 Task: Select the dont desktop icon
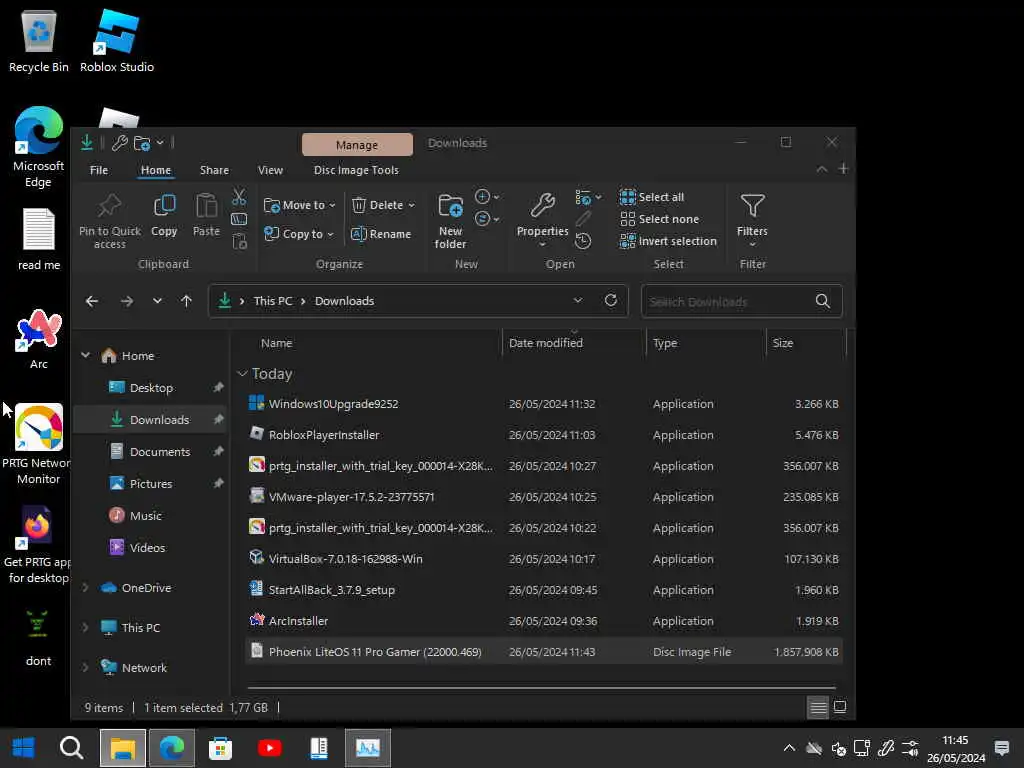click(38, 638)
